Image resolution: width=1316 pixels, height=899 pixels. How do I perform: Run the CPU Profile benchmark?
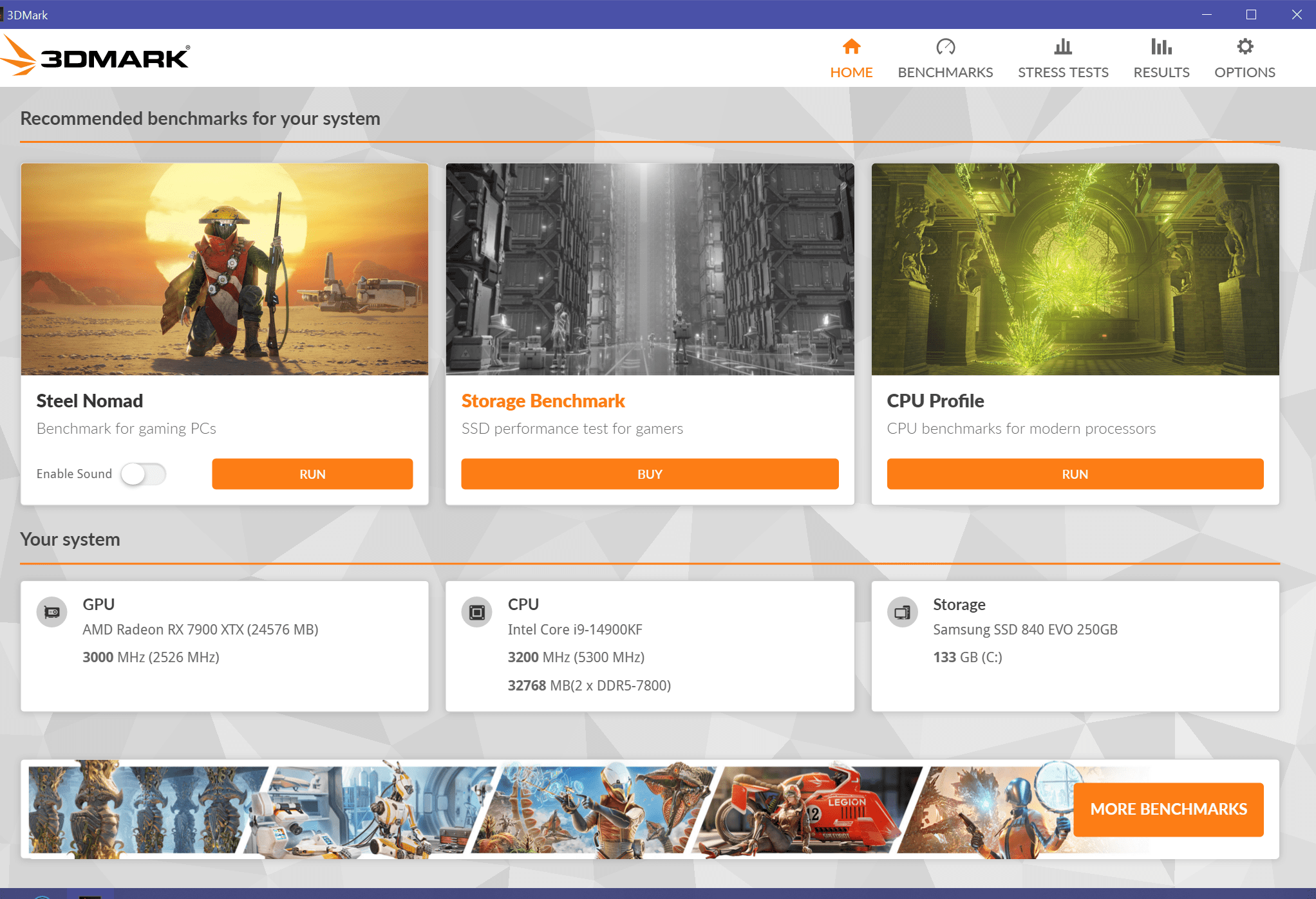(1075, 474)
